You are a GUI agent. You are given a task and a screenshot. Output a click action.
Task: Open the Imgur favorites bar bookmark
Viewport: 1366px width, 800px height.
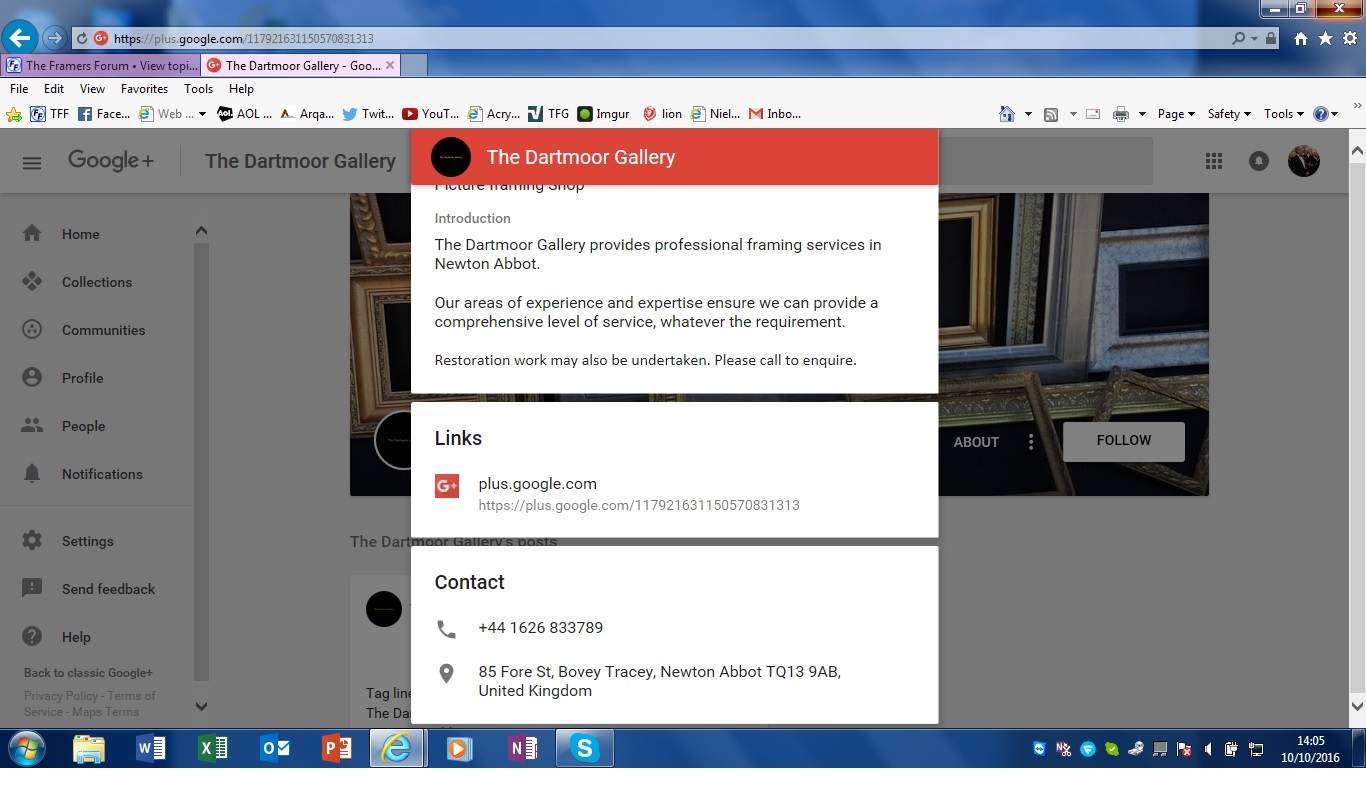click(604, 114)
